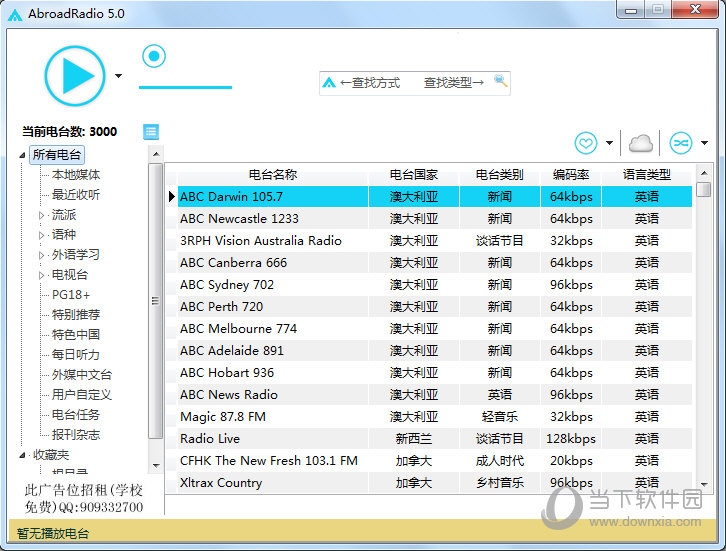Click the 128kbps cell of Radio Live

[x=571, y=438]
